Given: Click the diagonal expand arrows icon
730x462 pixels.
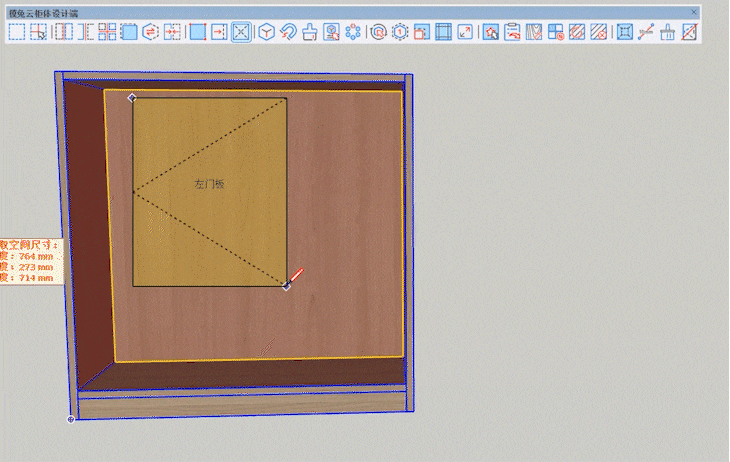Looking at the screenshot, I should (465, 32).
